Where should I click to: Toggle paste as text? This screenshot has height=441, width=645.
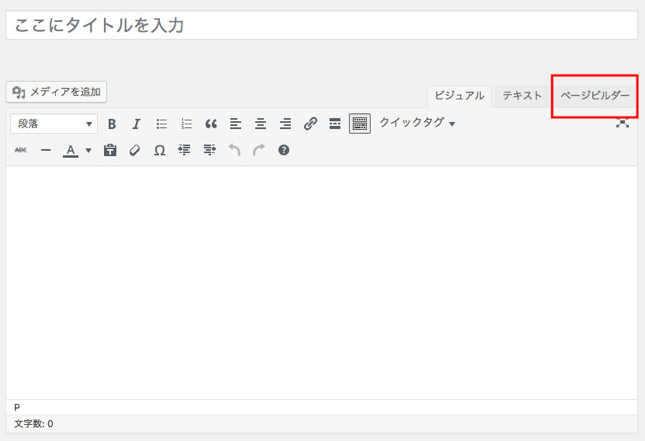point(110,150)
